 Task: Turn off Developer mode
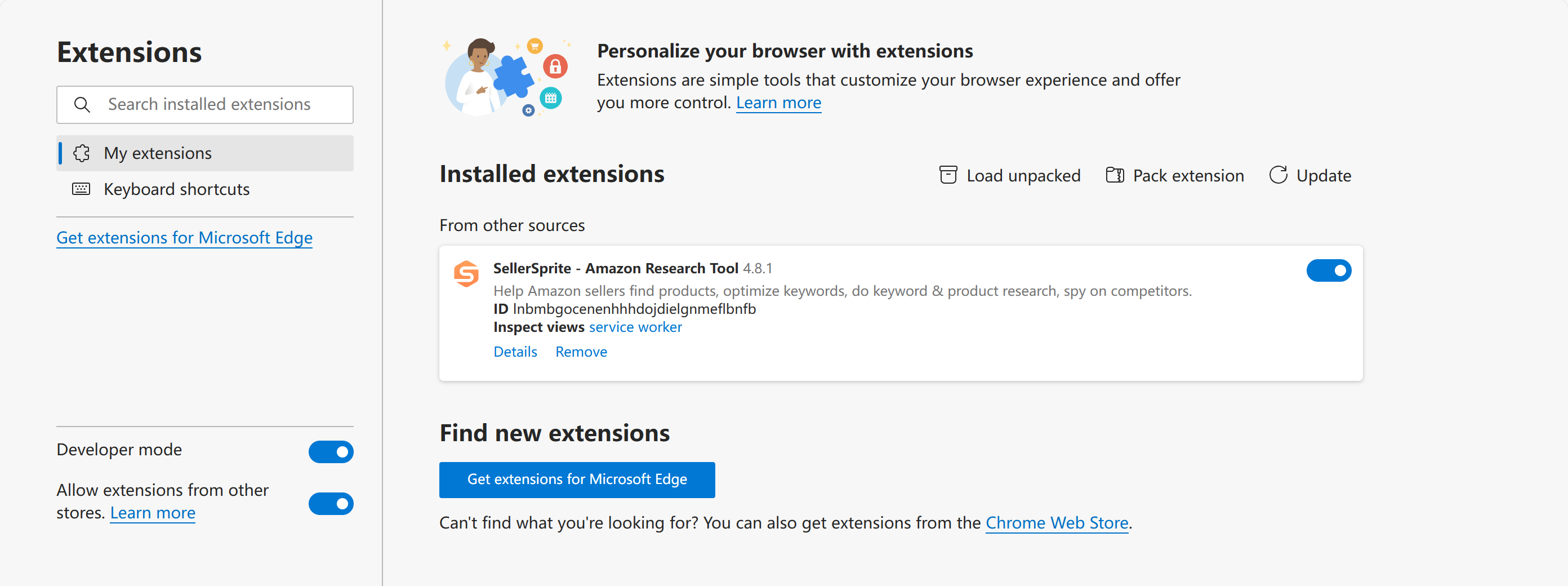pyautogui.click(x=331, y=451)
